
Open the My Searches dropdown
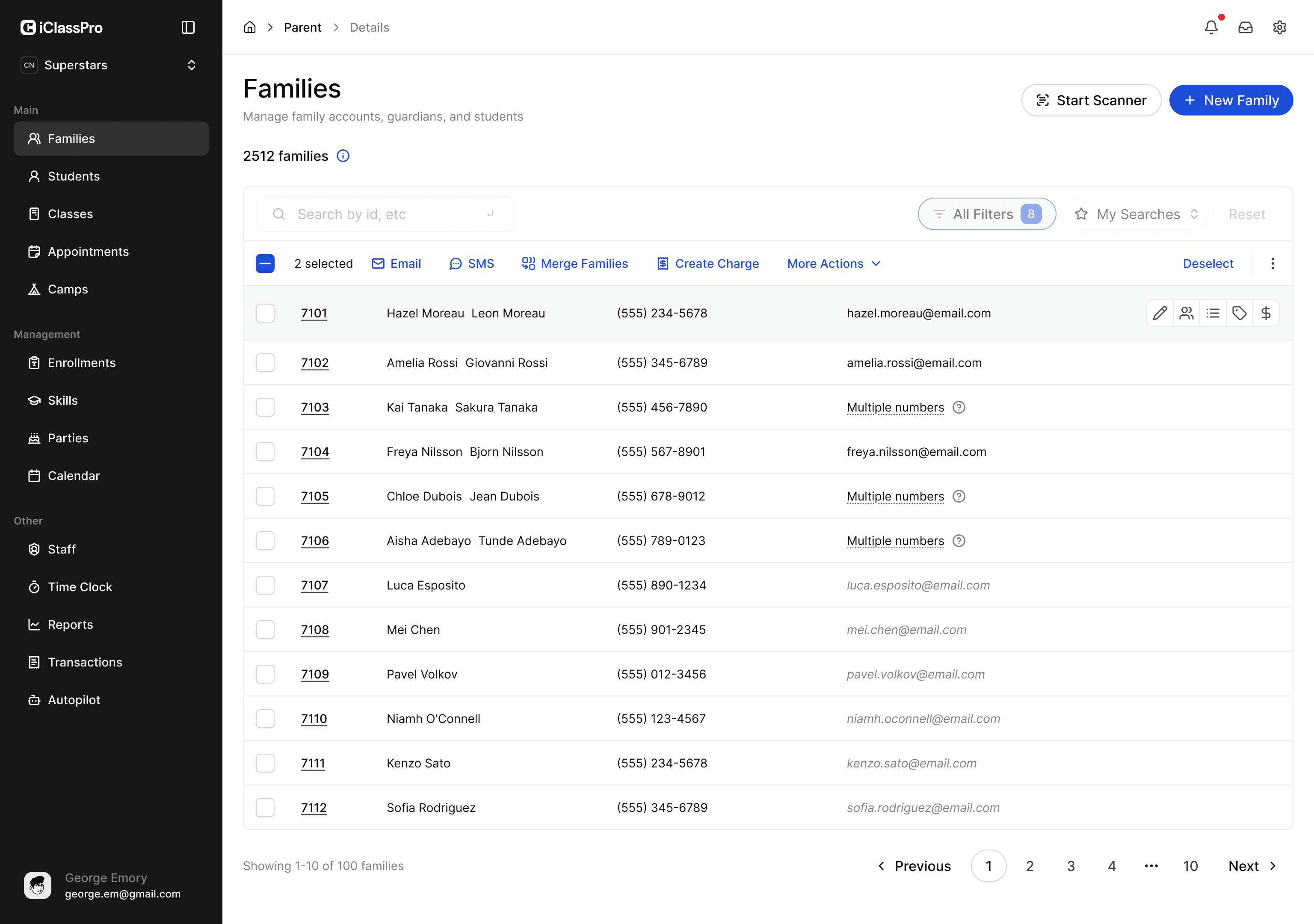pyautogui.click(x=1136, y=214)
